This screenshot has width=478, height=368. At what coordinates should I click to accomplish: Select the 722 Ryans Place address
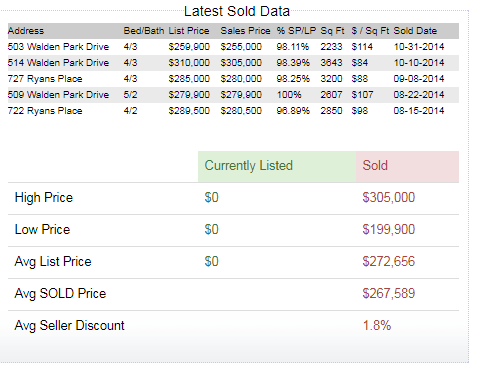(45, 111)
